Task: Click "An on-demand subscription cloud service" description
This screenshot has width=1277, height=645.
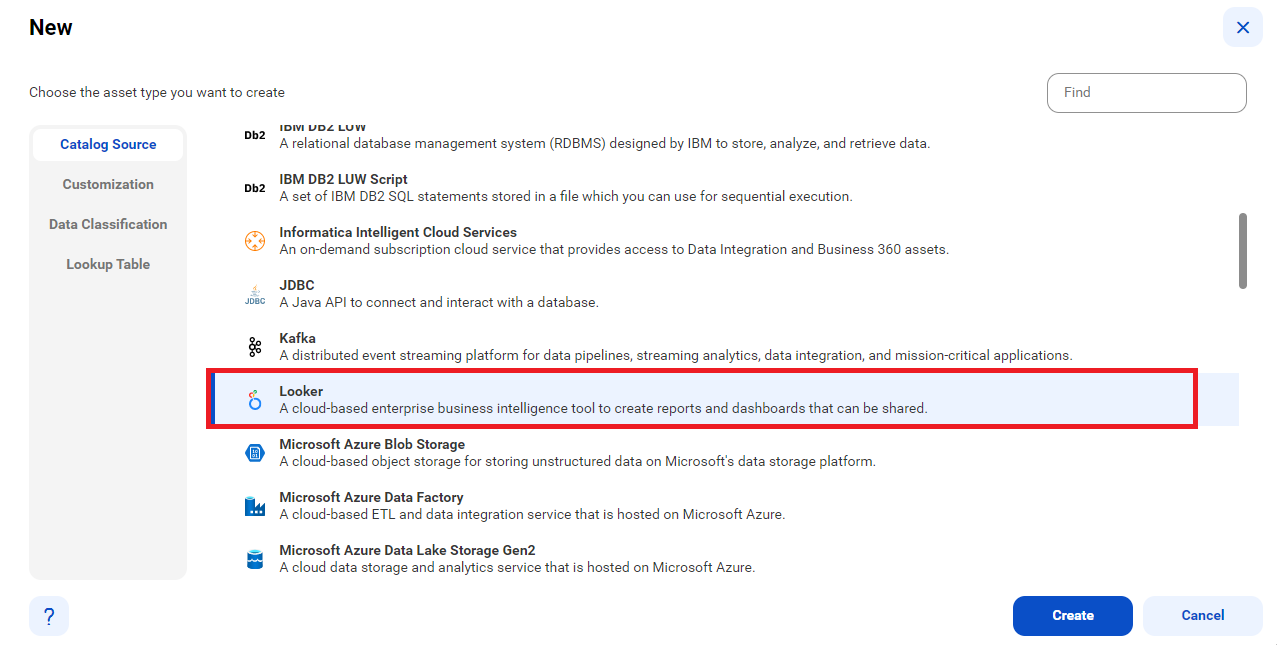Action: click(614, 249)
